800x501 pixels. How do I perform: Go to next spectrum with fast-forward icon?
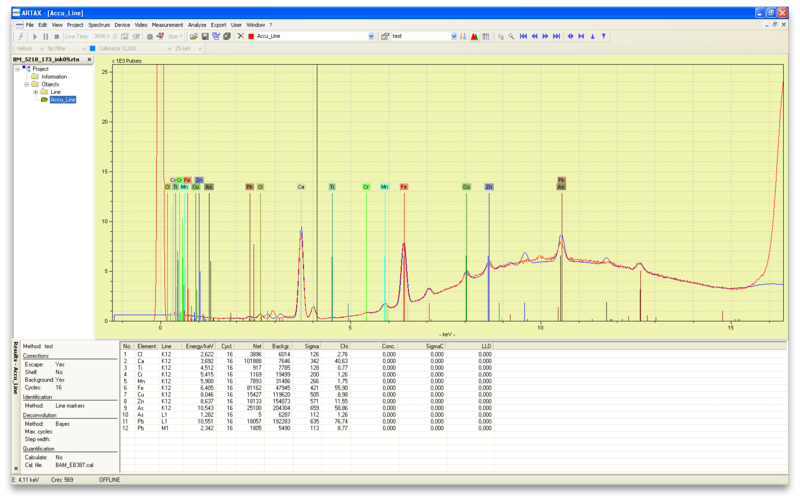point(545,36)
